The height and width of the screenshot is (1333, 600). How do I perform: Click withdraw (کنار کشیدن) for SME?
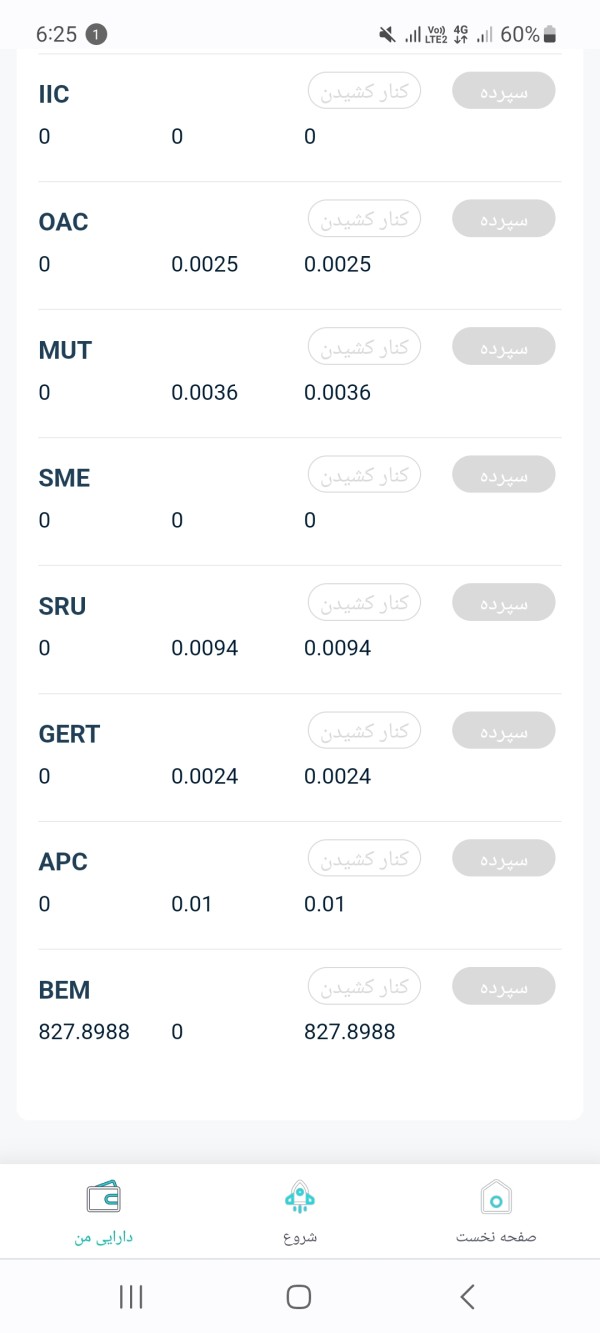[364, 474]
